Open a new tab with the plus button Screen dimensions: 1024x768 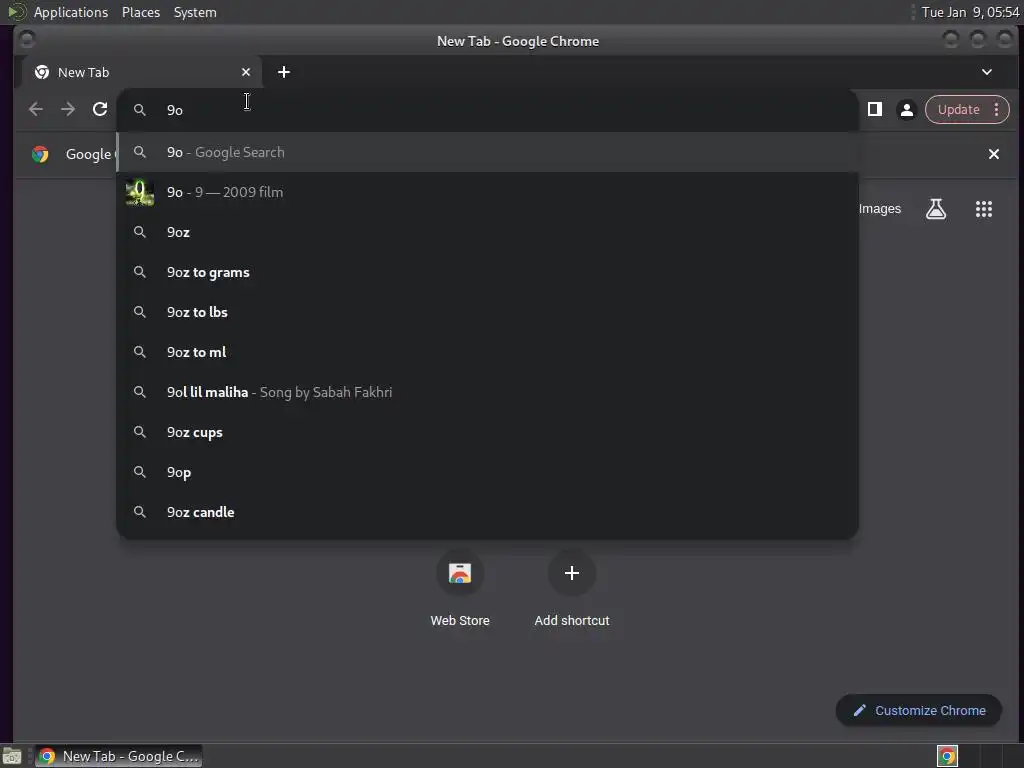pyautogui.click(x=283, y=72)
